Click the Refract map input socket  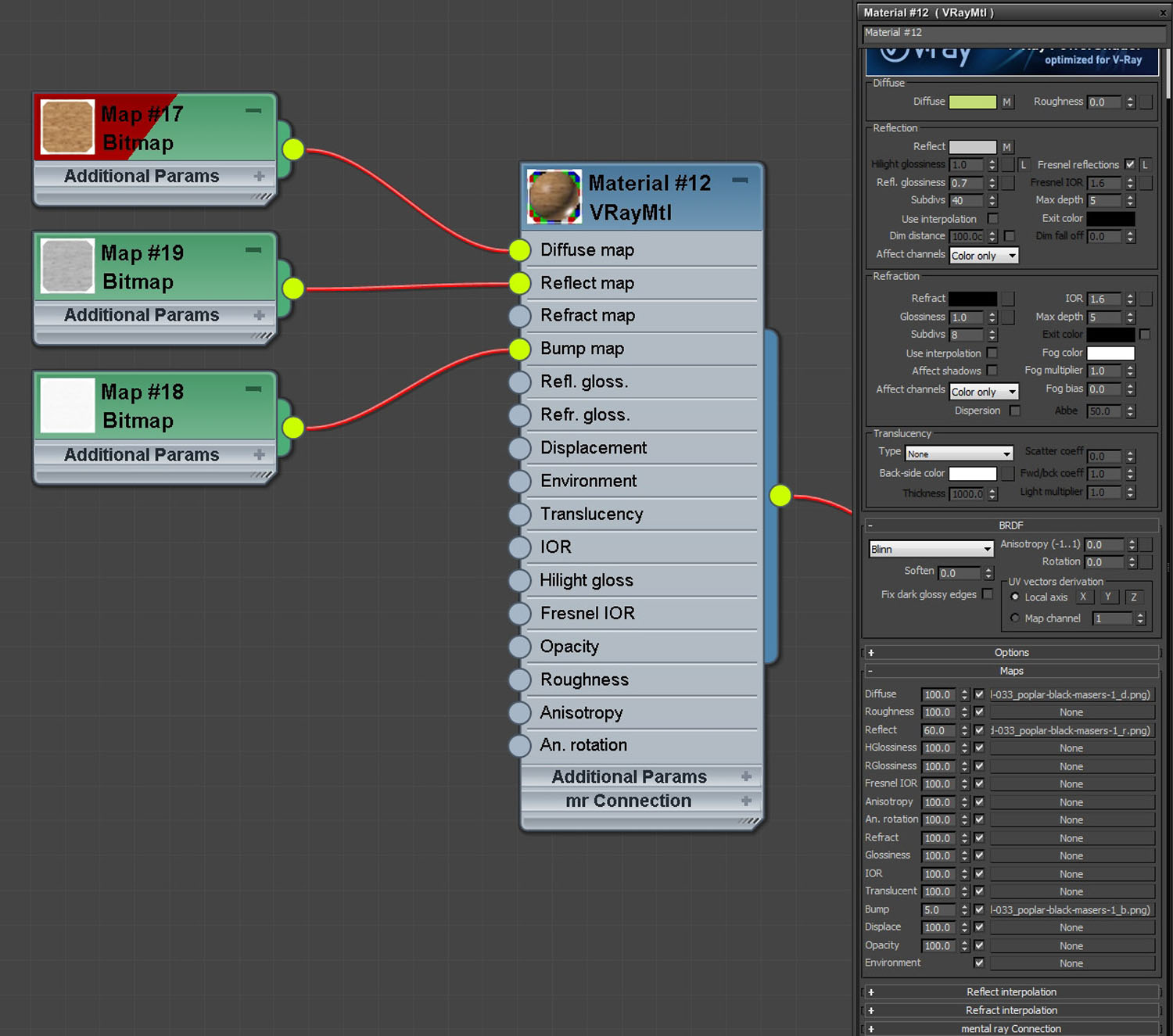pos(520,316)
